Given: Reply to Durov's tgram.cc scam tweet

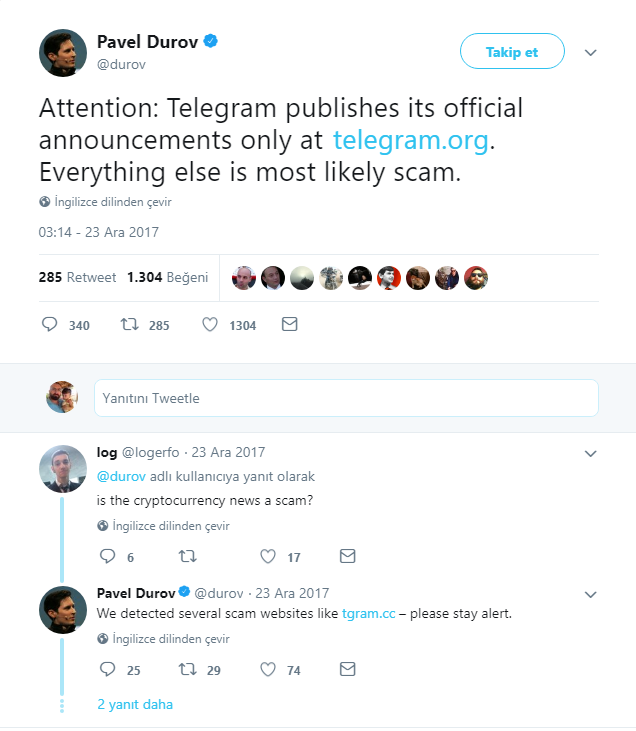Looking at the screenshot, I should tap(108, 669).
